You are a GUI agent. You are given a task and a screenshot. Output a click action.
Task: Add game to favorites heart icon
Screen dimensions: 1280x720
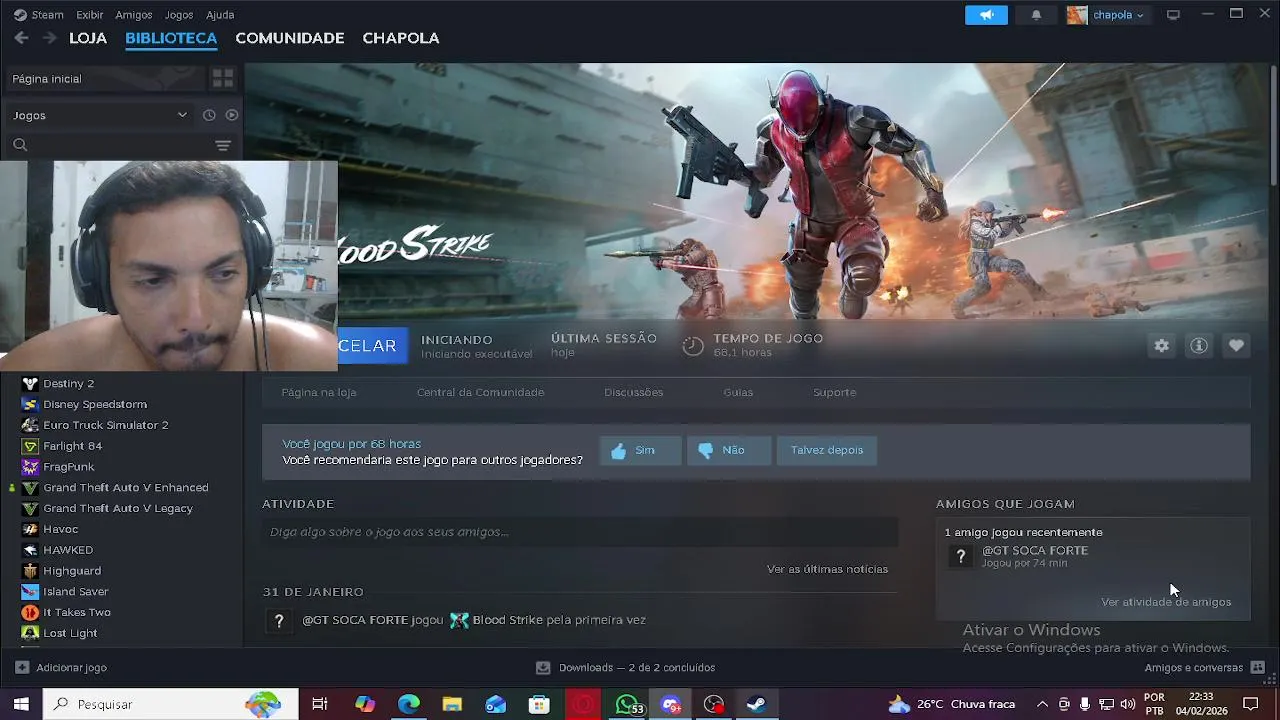pos(1237,346)
